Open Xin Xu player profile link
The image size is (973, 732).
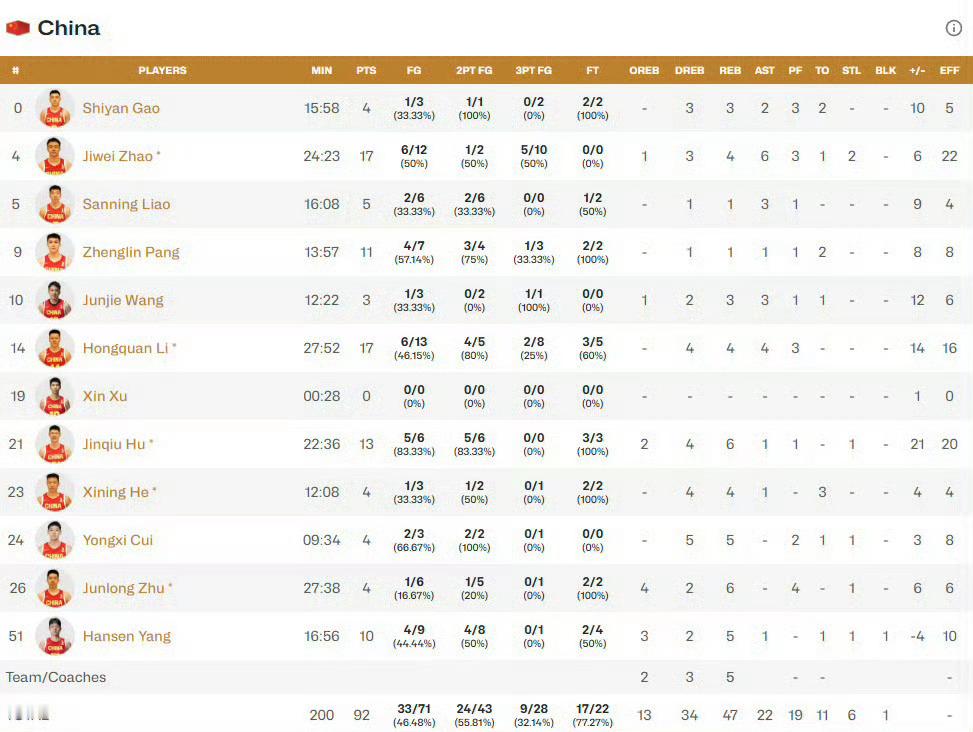coord(105,396)
